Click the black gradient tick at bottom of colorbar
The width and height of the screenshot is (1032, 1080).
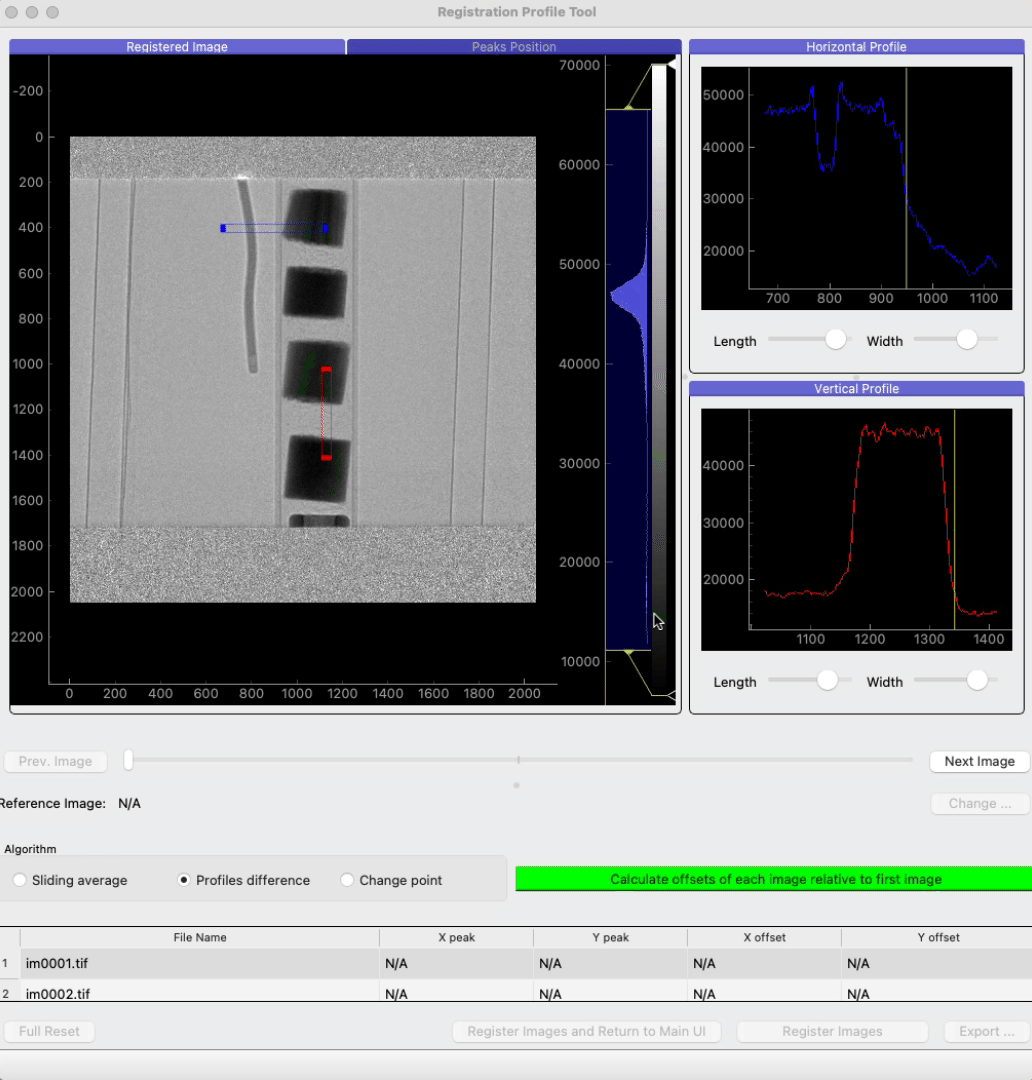pyautogui.click(x=672, y=694)
